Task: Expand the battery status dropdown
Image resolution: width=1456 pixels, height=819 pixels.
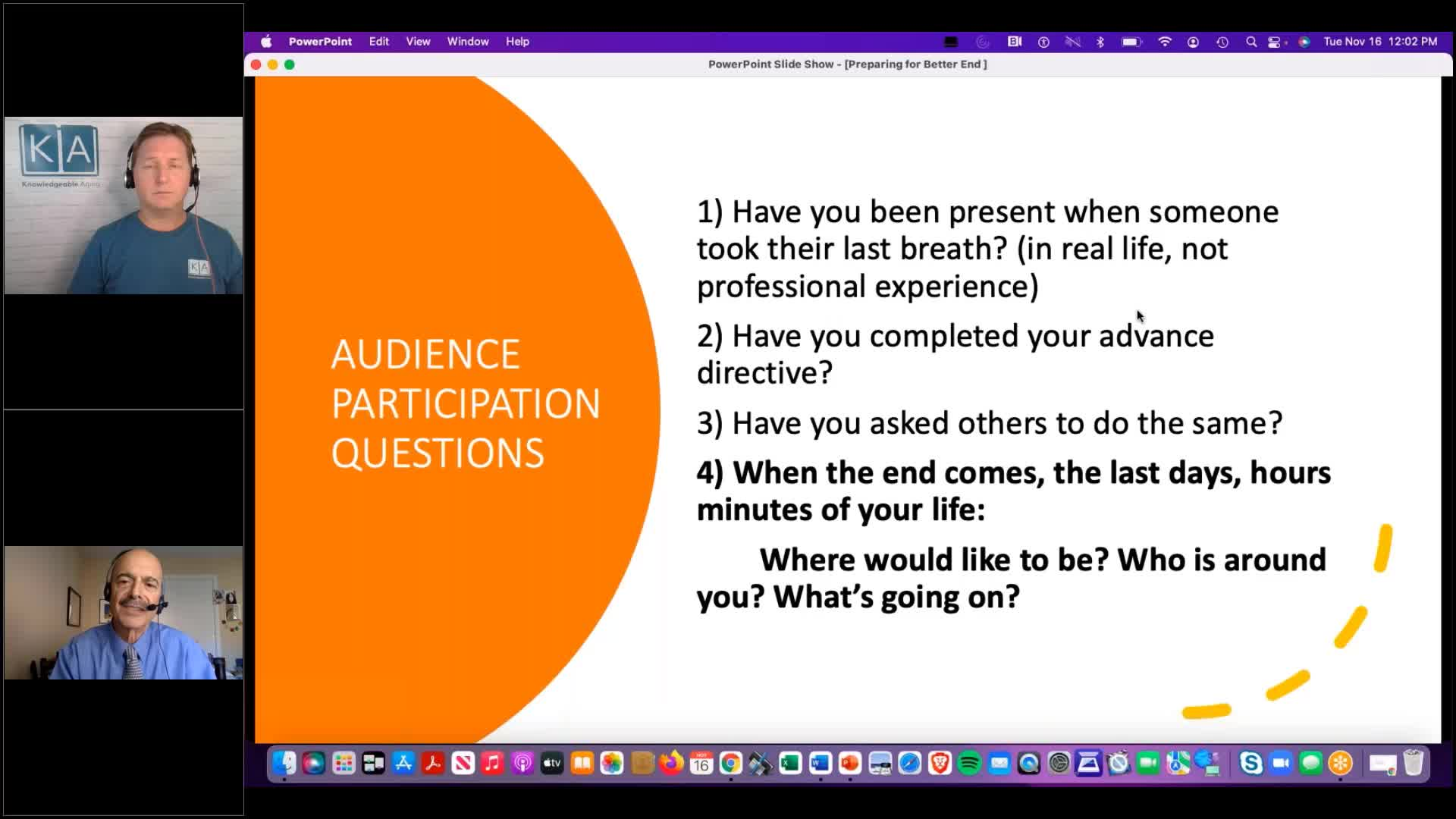Action: pyautogui.click(x=1131, y=42)
